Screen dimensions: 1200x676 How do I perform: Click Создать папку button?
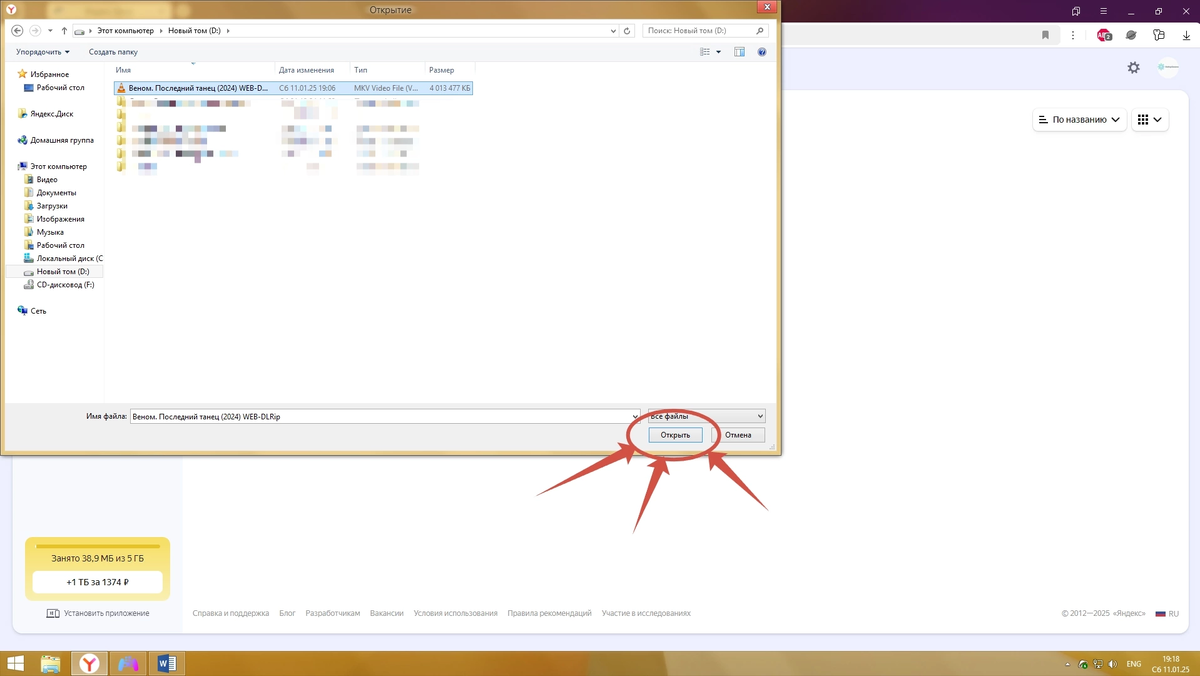coord(113,52)
